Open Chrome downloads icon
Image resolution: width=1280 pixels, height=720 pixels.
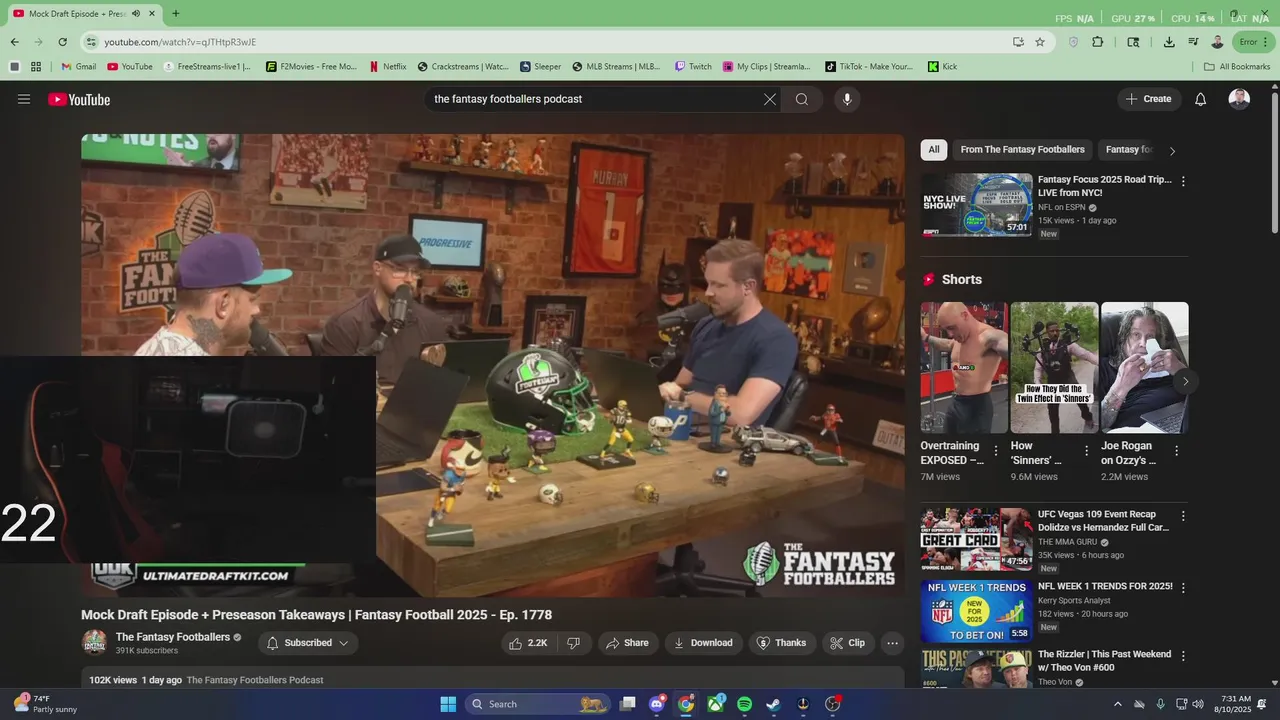pyautogui.click(x=1169, y=42)
